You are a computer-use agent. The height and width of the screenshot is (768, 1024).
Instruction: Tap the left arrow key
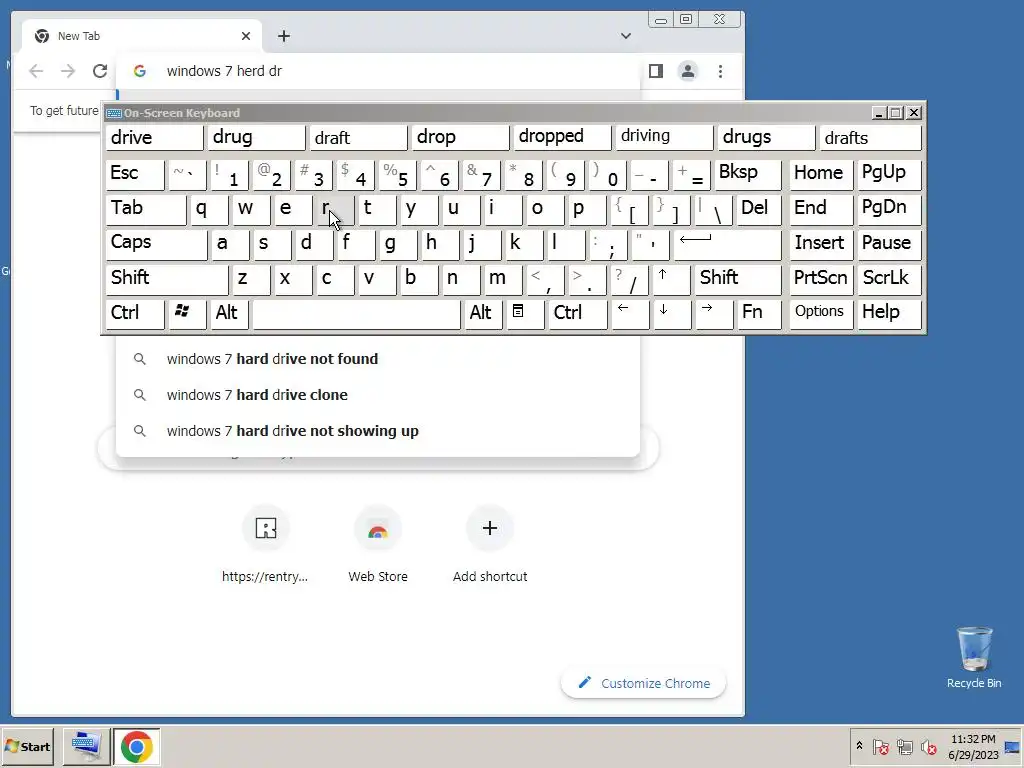tap(630, 313)
